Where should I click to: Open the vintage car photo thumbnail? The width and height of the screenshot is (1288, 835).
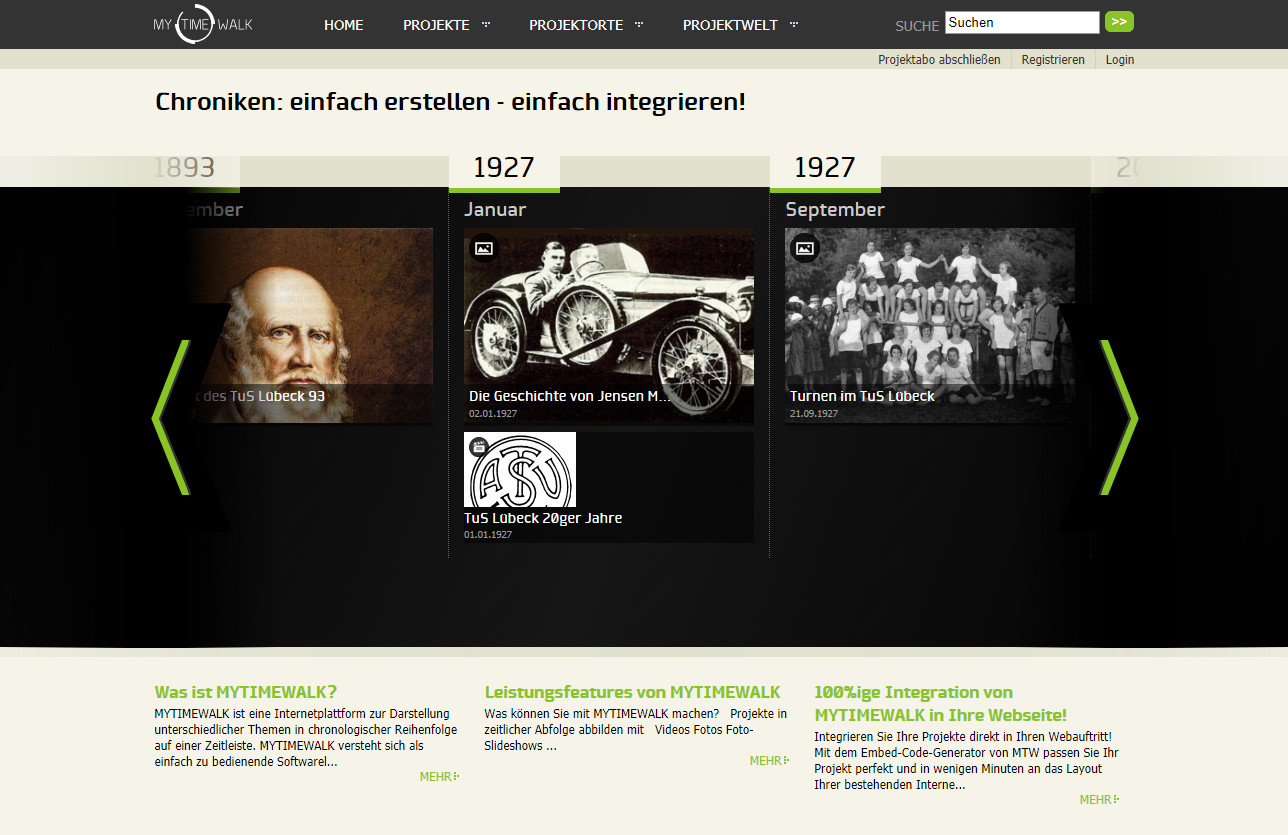pos(609,326)
